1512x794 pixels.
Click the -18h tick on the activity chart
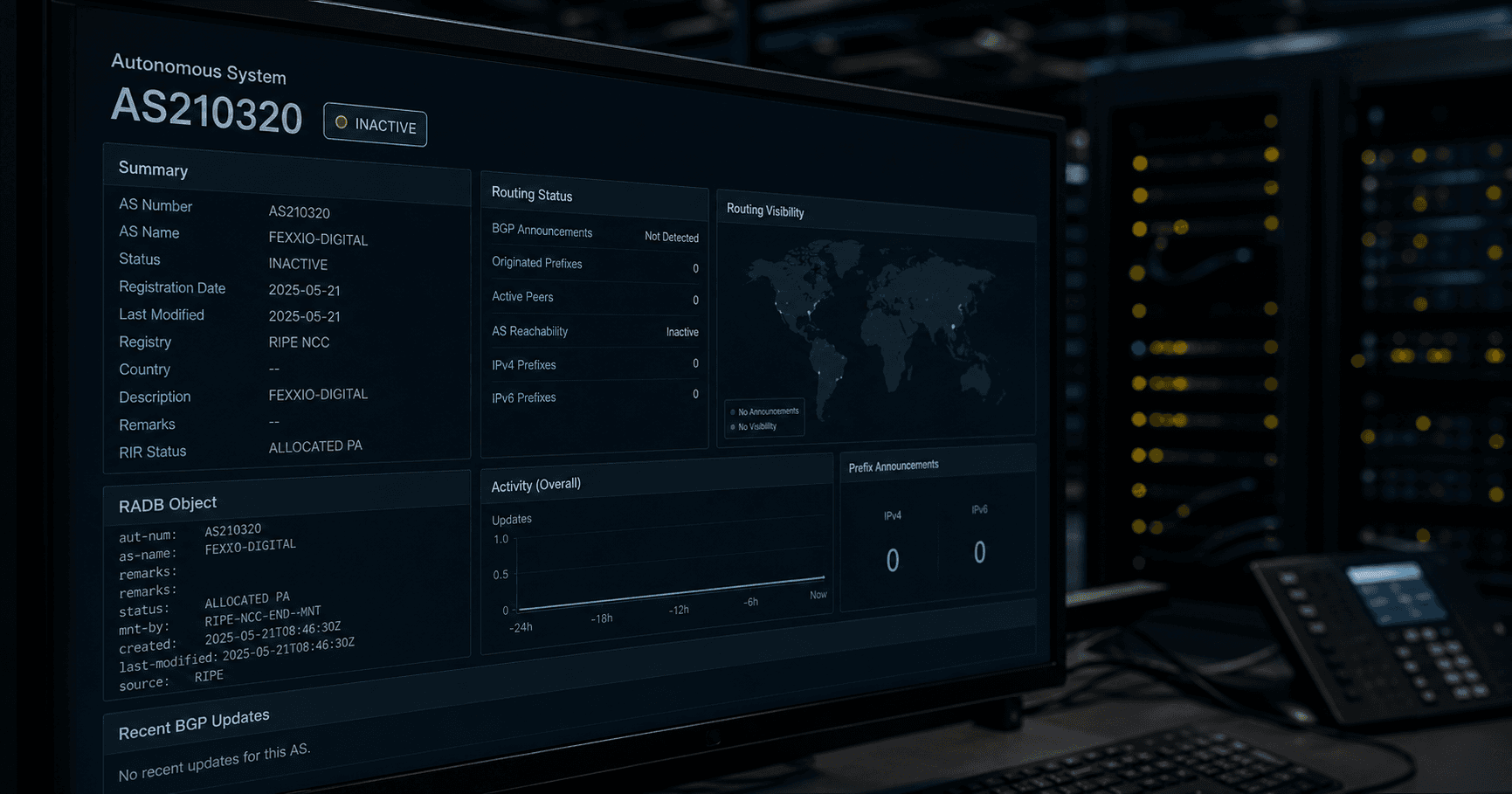(601, 618)
